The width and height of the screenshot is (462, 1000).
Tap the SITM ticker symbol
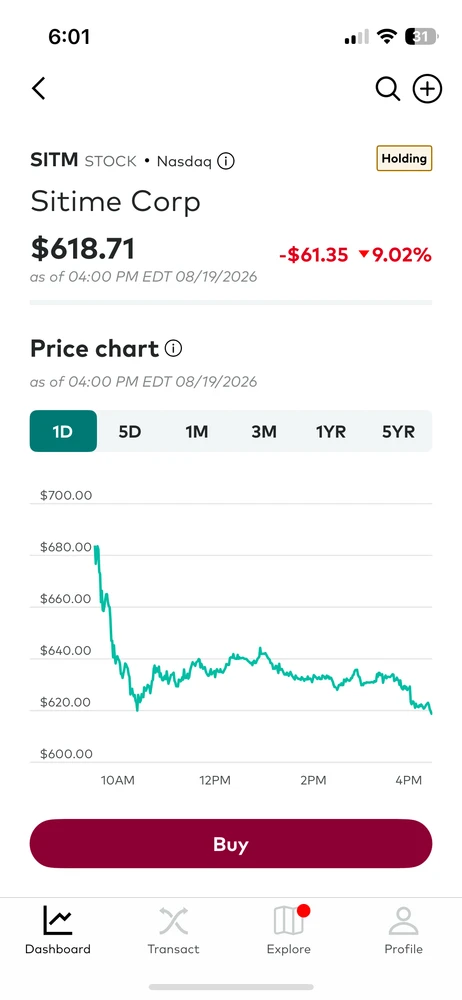pos(54,160)
